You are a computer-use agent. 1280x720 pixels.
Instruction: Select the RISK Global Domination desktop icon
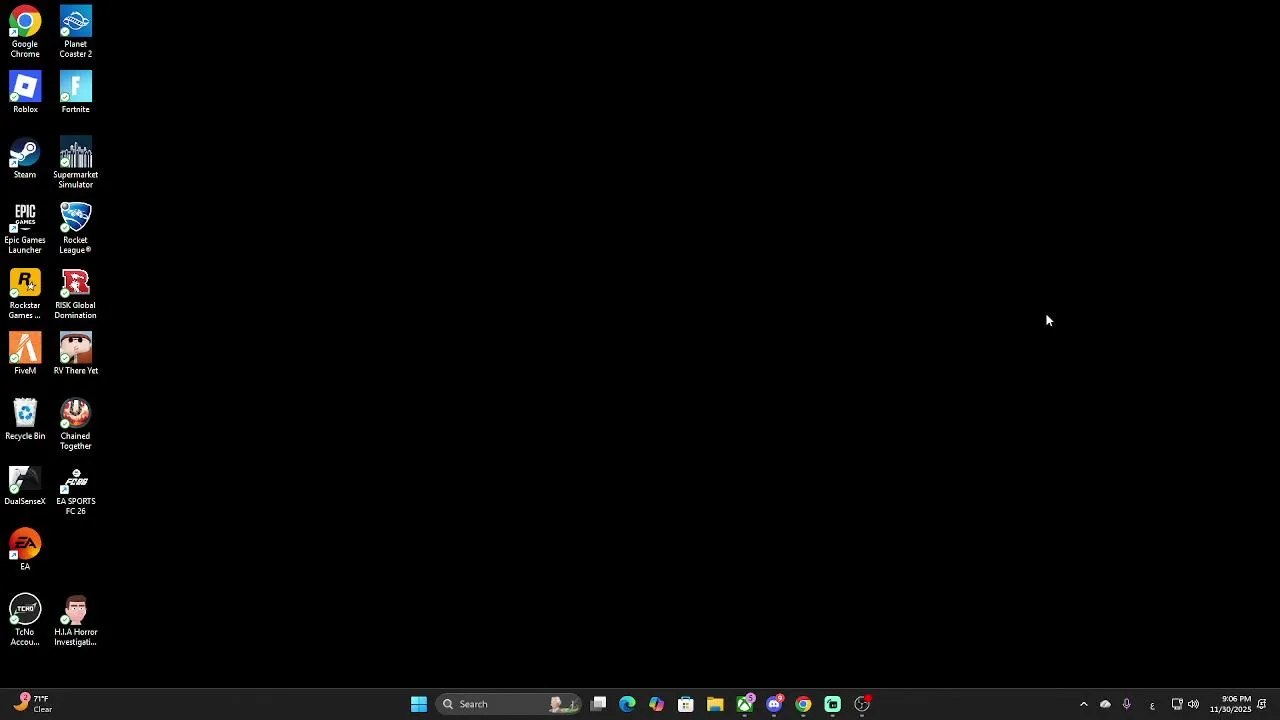point(75,294)
